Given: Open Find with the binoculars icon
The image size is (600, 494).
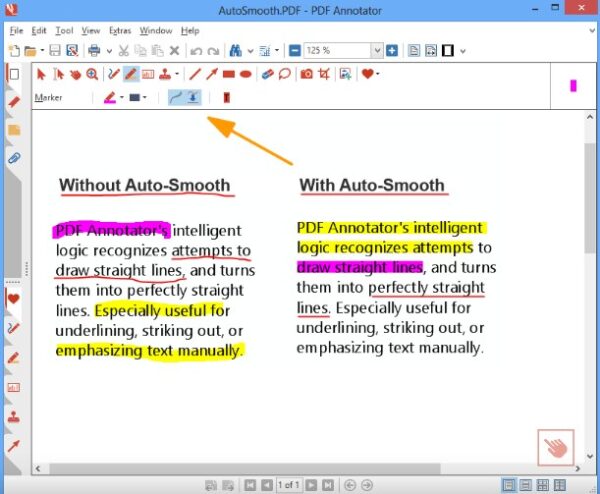Looking at the screenshot, I should click(x=235, y=51).
